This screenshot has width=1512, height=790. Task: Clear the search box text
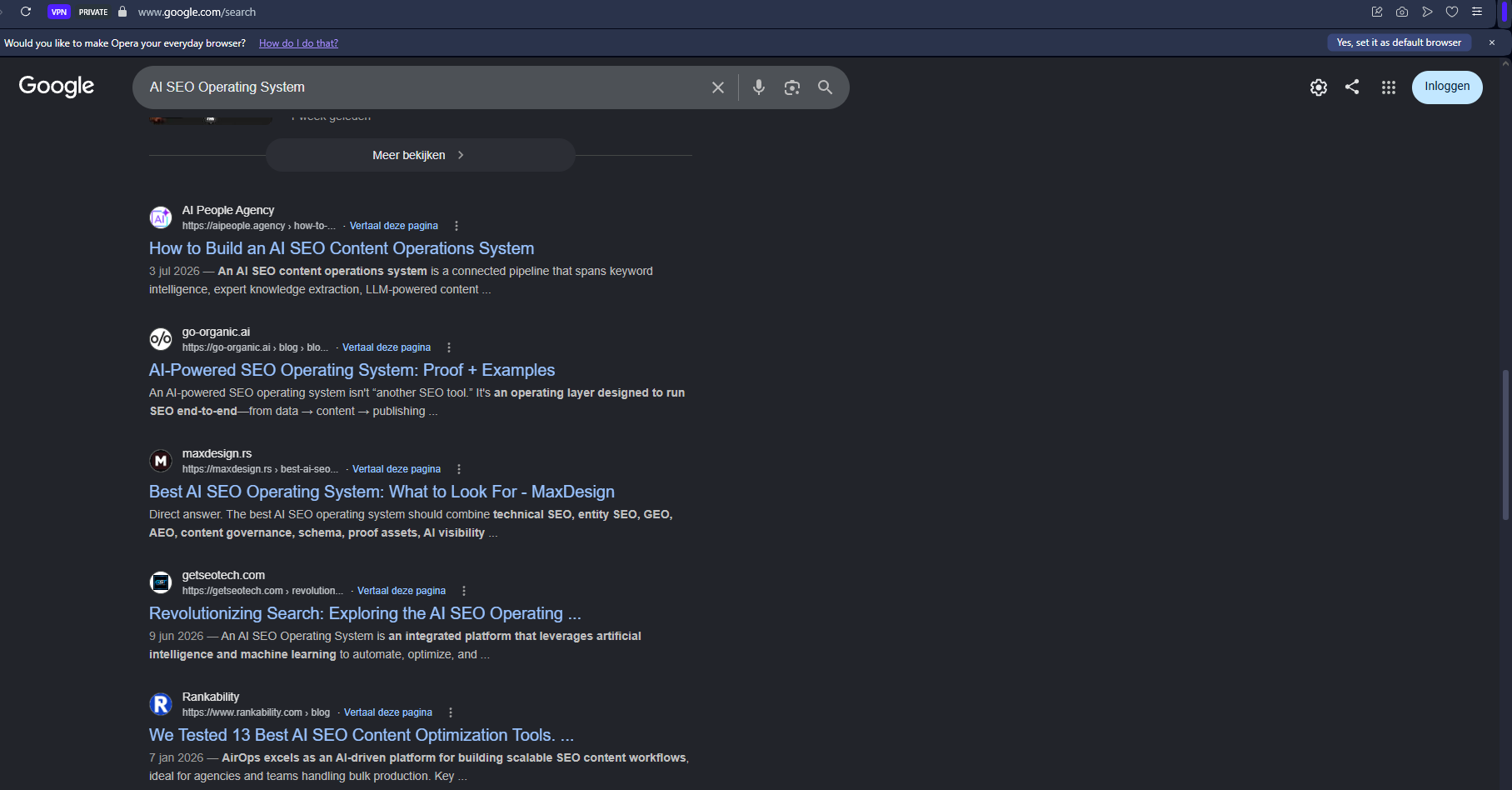tap(718, 87)
